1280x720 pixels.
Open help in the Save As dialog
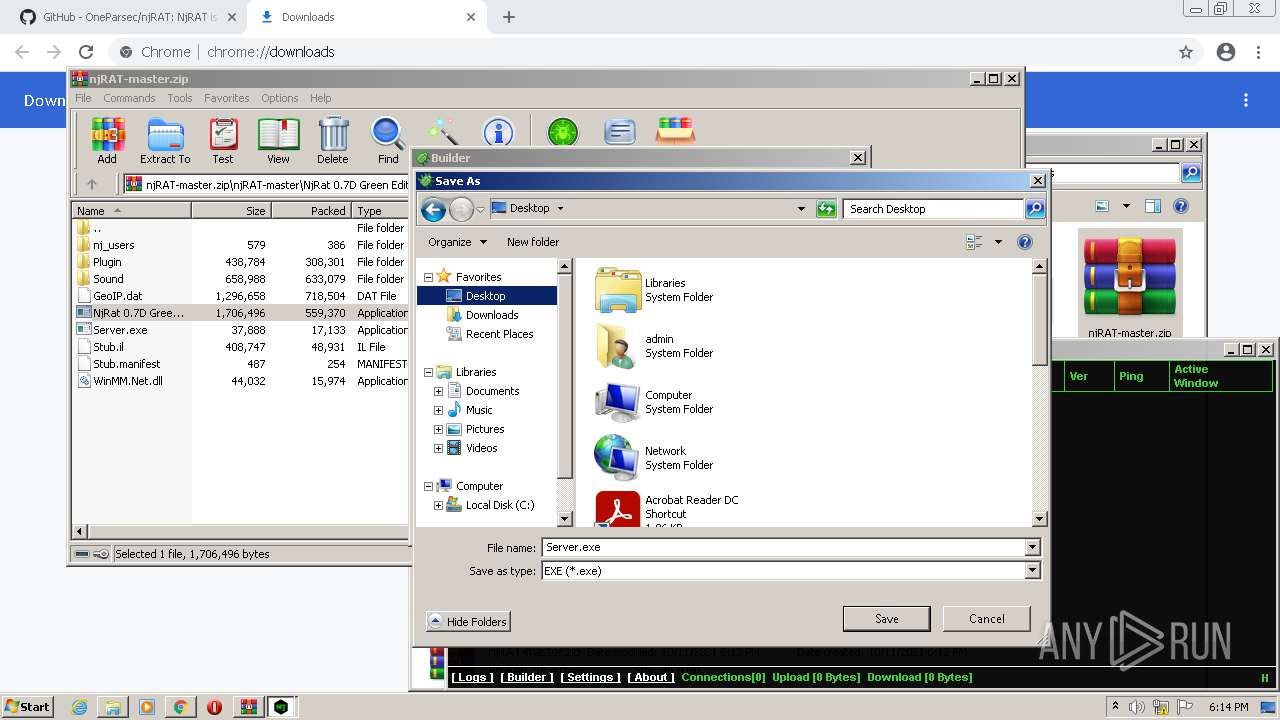1024,242
